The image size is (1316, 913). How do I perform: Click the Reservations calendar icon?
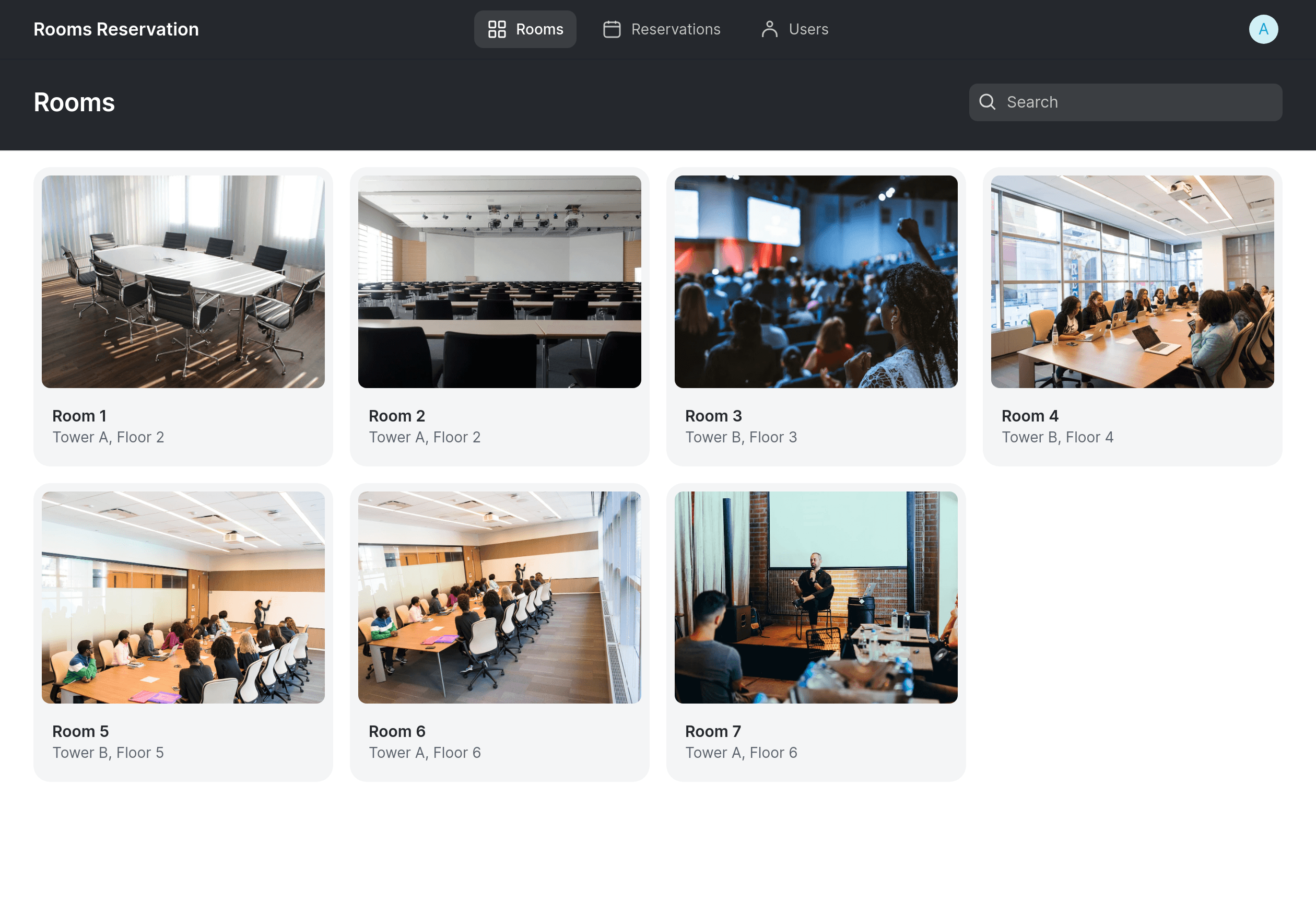(x=612, y=29)
